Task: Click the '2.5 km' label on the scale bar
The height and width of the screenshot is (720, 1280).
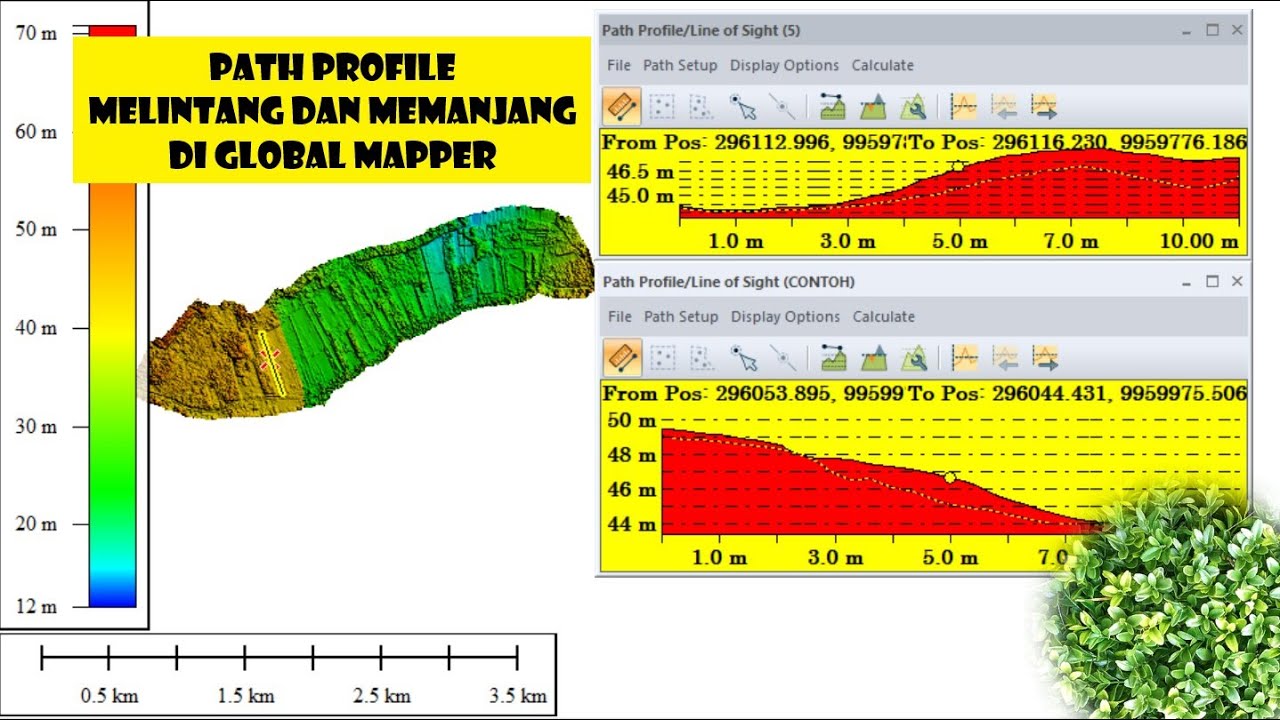Action: click(x=384, y=696)
